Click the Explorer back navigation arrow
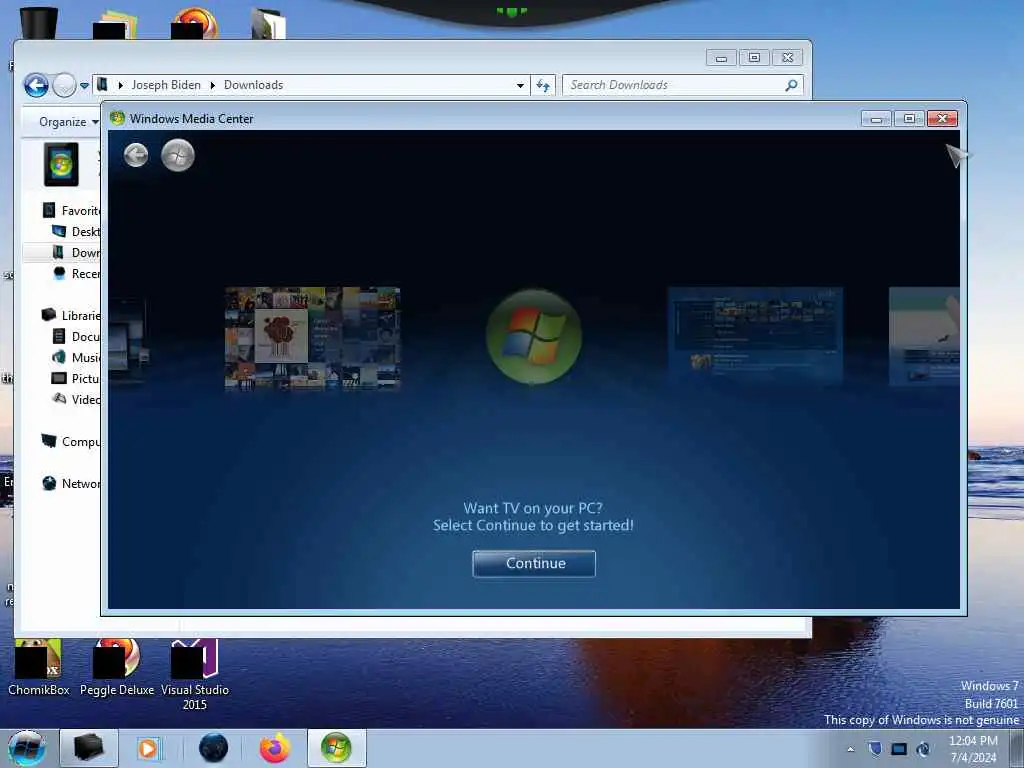Viewport: 1024px width, 768px height. click(36, 85)
